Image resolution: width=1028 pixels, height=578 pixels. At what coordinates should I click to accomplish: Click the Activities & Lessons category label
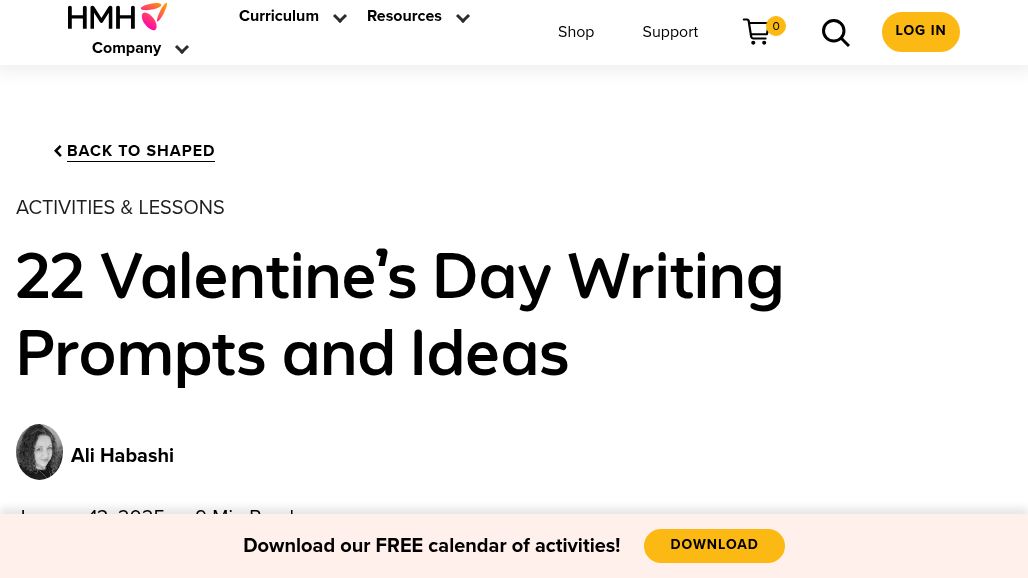pos(120,208)
